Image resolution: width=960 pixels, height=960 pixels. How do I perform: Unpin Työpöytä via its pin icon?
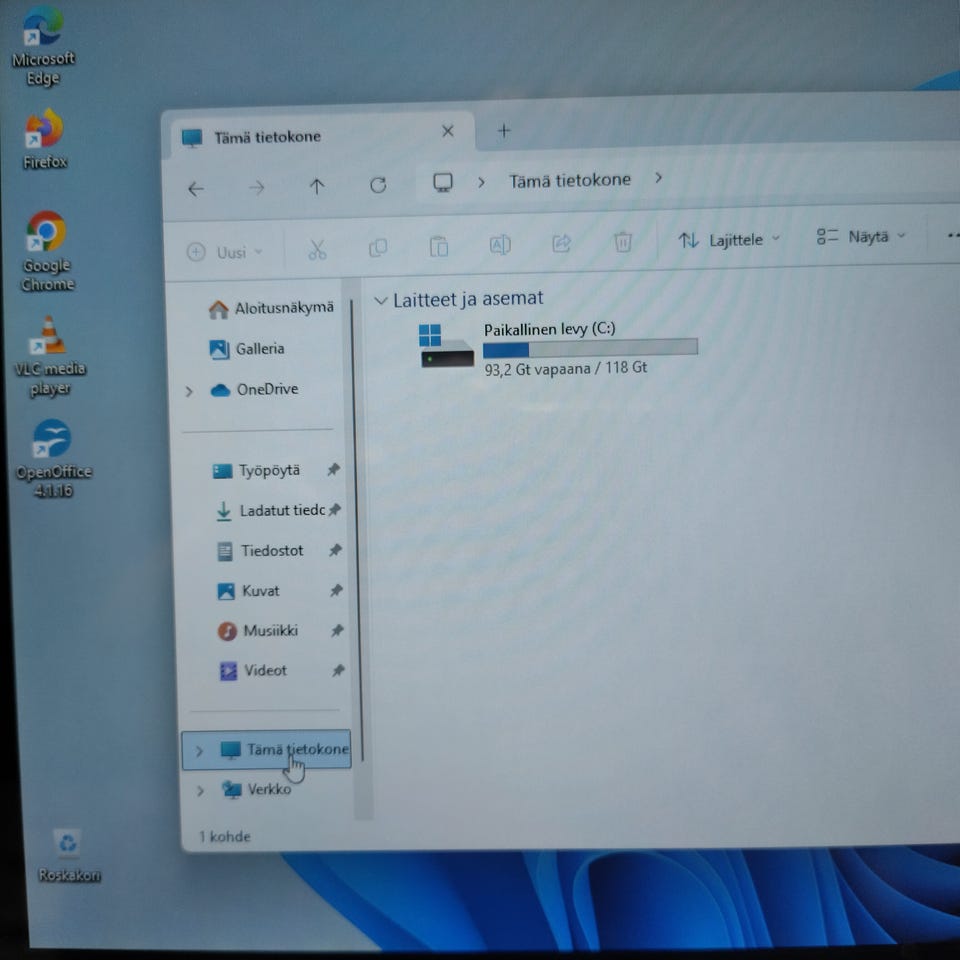[x=333, y=470]
